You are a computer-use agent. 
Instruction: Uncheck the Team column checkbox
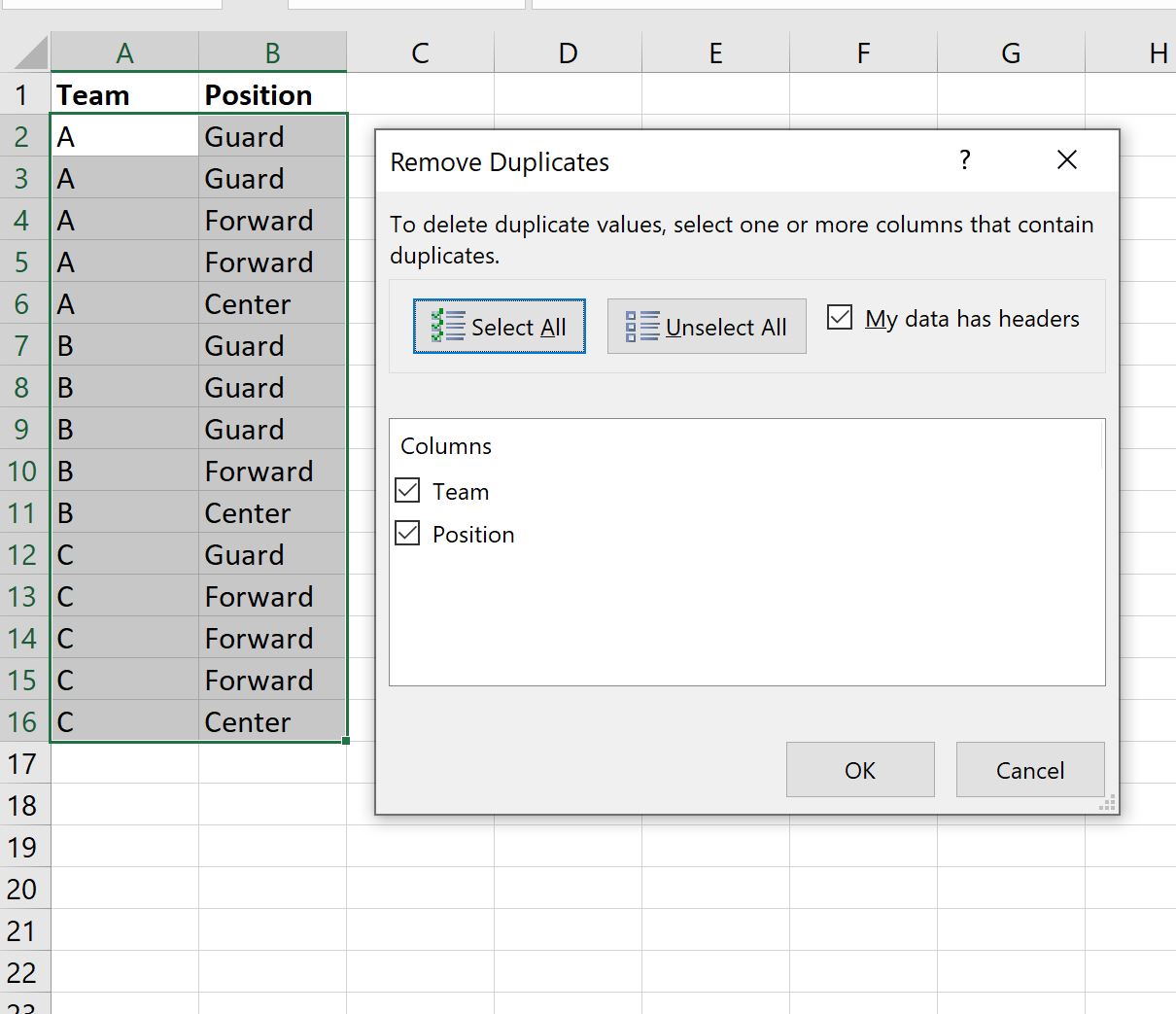[x=407, y=490]
